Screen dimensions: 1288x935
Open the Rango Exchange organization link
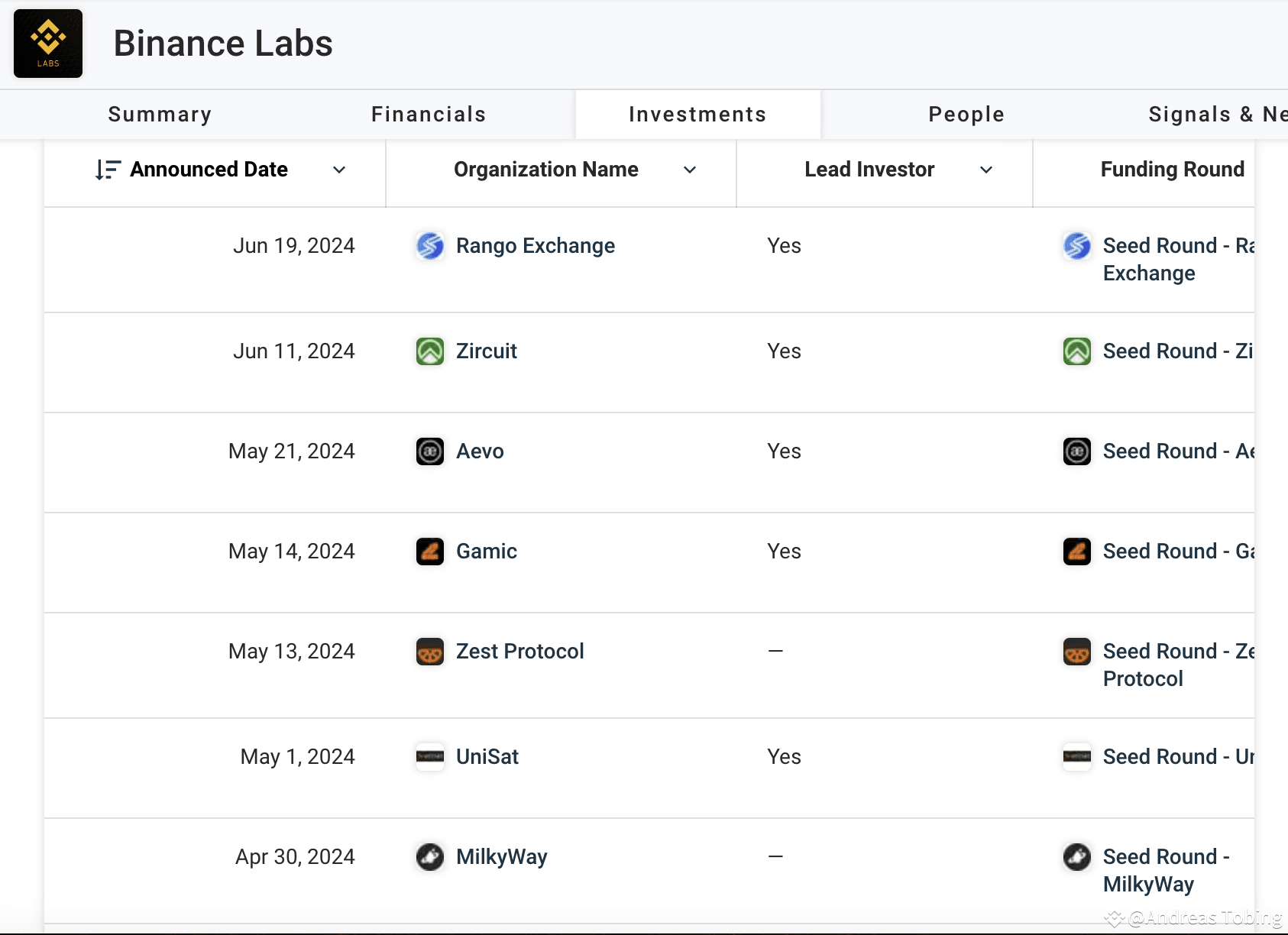point(535,246)
